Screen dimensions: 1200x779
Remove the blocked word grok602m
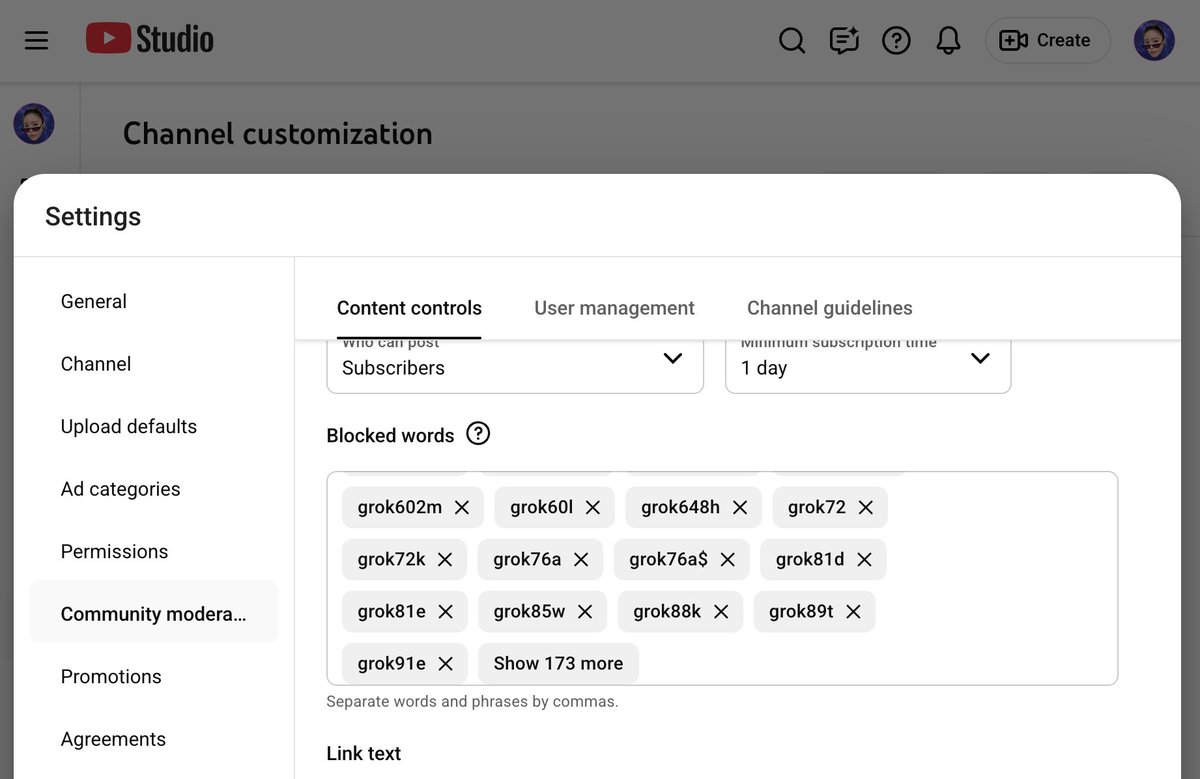(462, 507)
